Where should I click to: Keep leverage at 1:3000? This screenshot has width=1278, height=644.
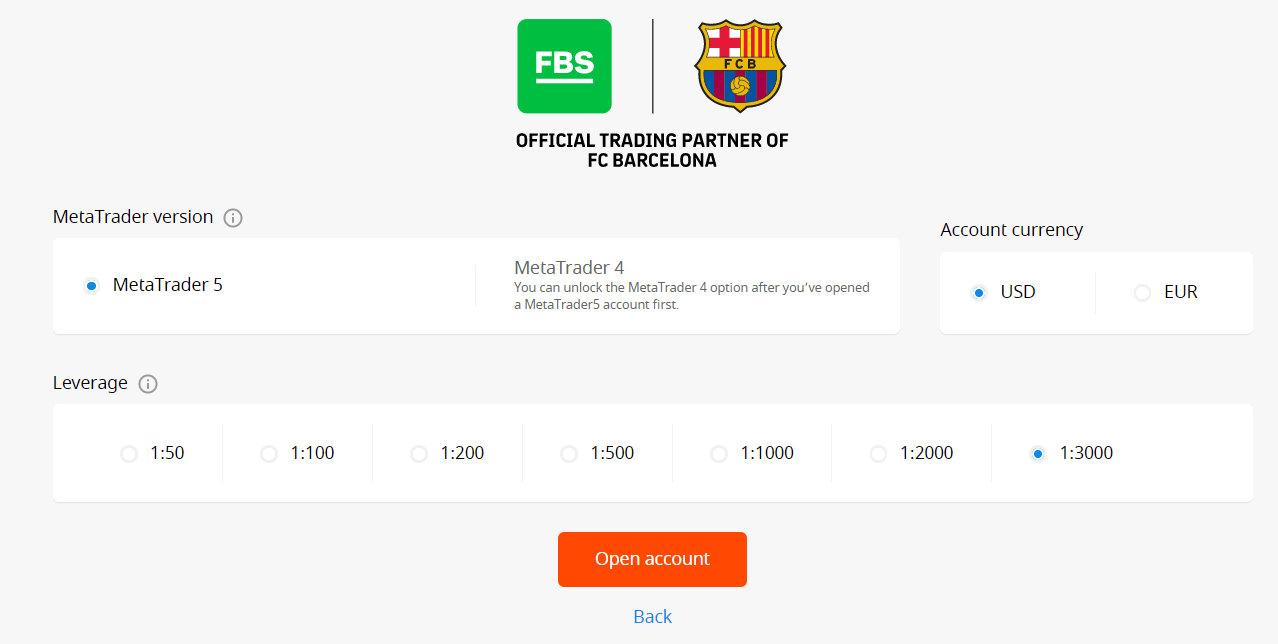(1038, 453)
